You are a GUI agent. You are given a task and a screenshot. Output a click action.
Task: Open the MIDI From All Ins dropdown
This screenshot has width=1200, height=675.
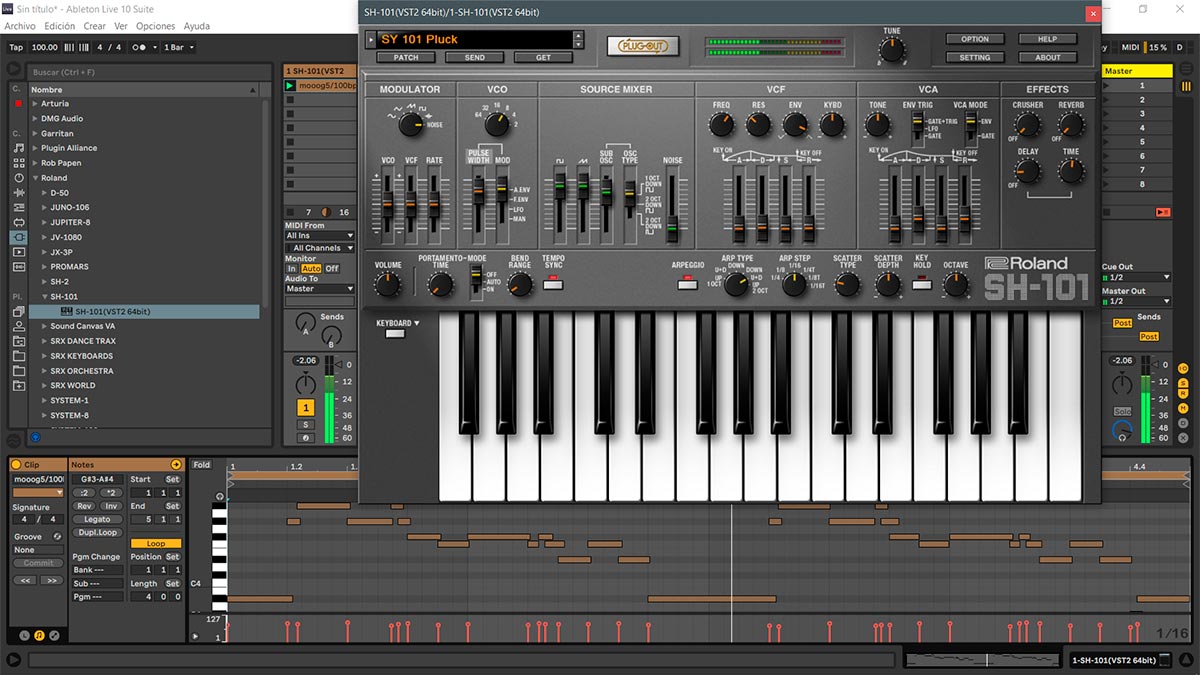pyautogui.click(x=320, y=236)
